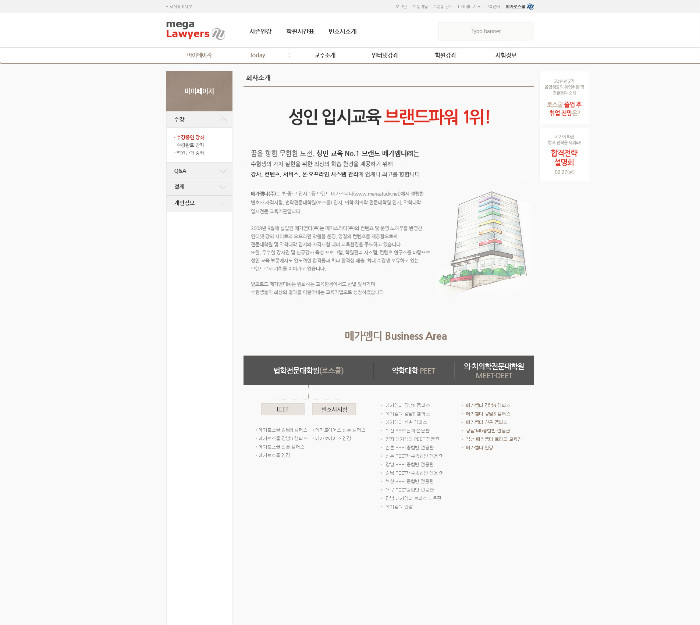
Task: Open the 약학대학 PEET header section
Action: click(413, 371)
